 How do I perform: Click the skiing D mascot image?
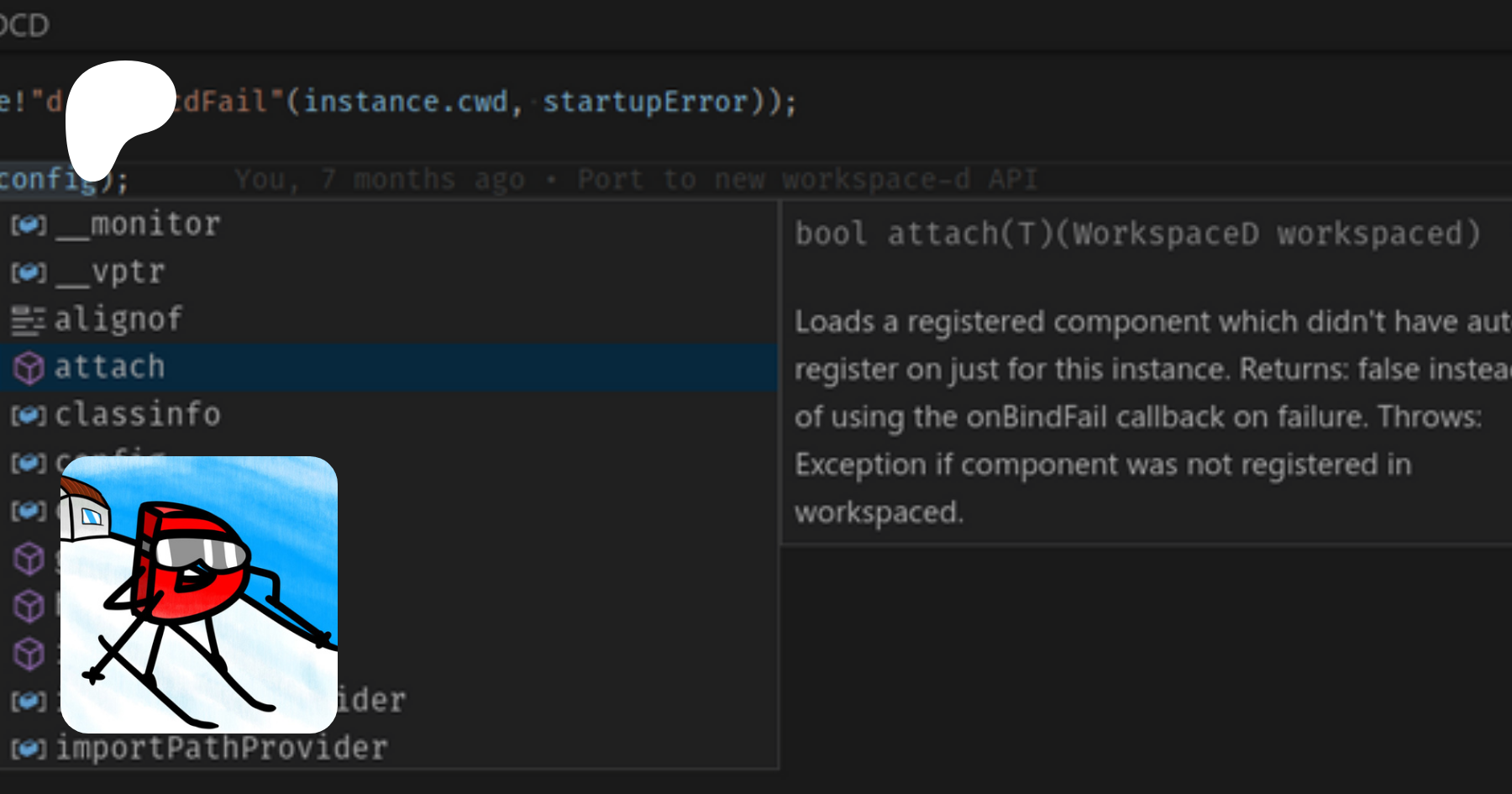tap(199, 594)
